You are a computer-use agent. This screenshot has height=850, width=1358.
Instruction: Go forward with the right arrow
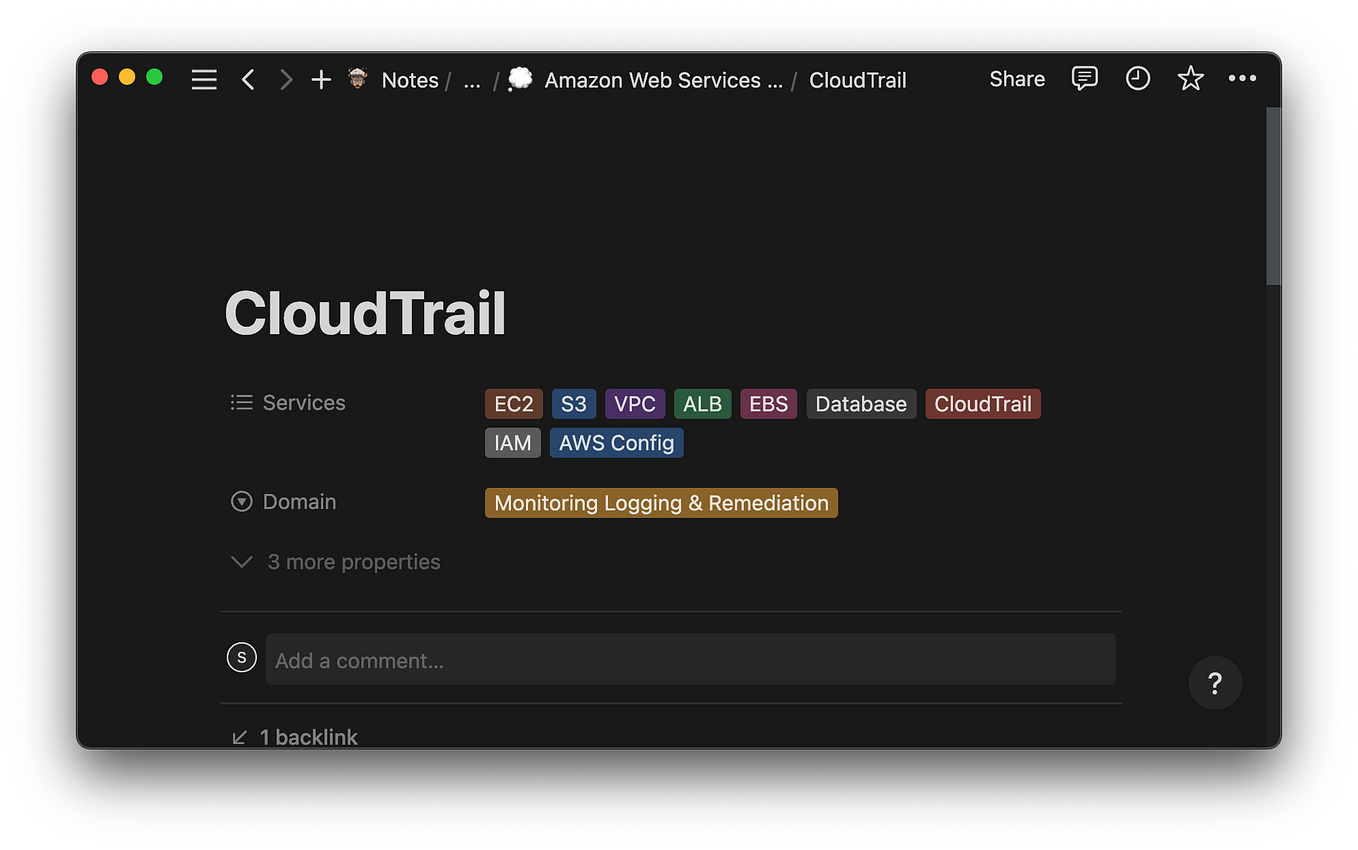[x=286, y=80]
